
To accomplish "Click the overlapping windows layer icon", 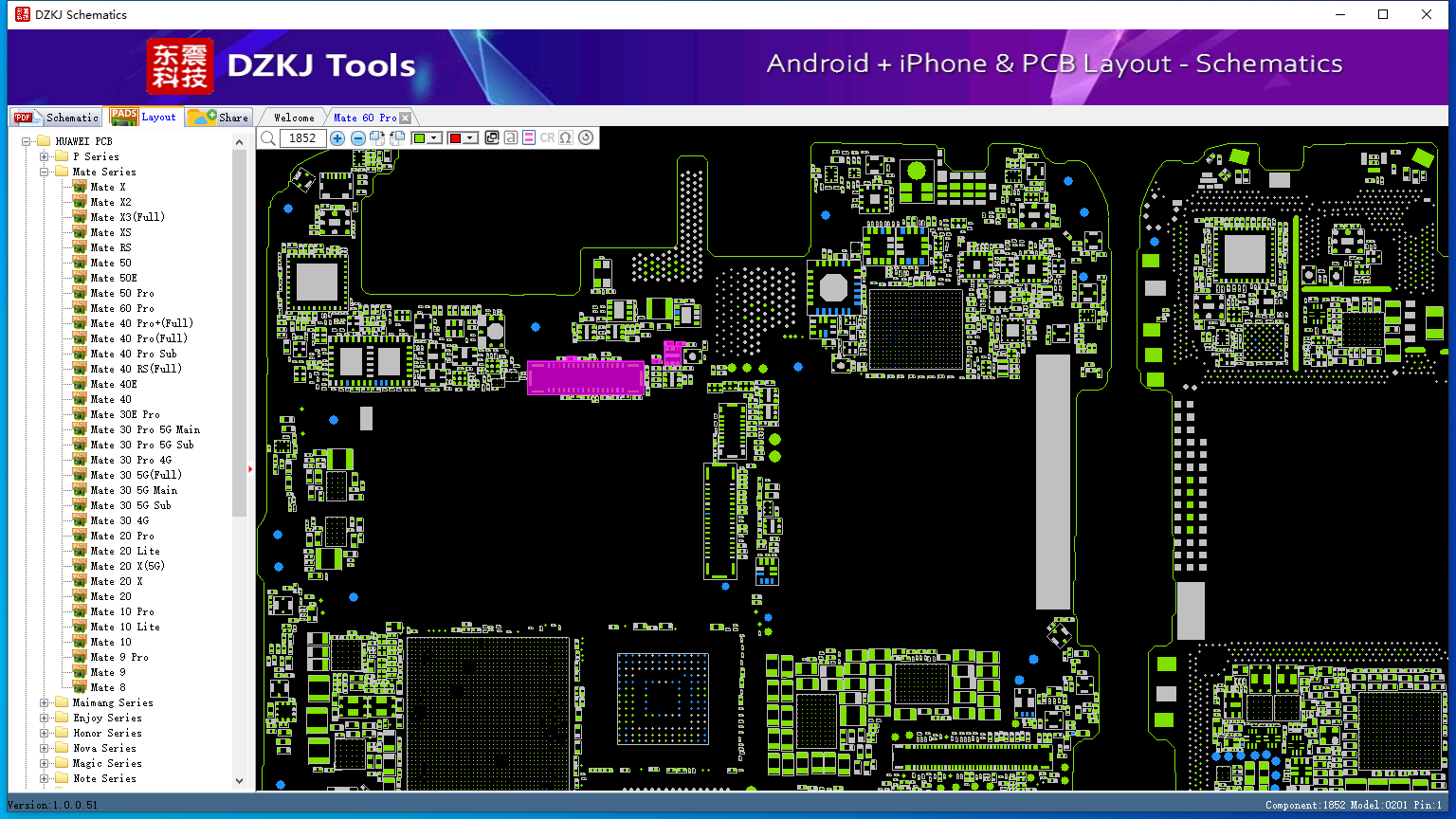I will [492, 138].
